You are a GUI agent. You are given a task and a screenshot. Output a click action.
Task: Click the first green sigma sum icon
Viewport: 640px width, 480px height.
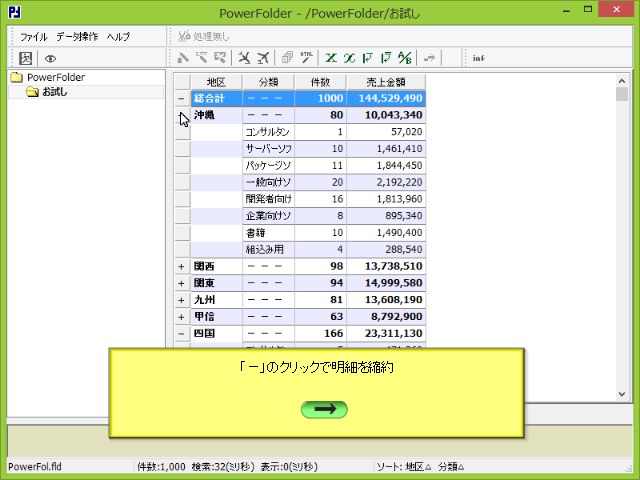331,58
